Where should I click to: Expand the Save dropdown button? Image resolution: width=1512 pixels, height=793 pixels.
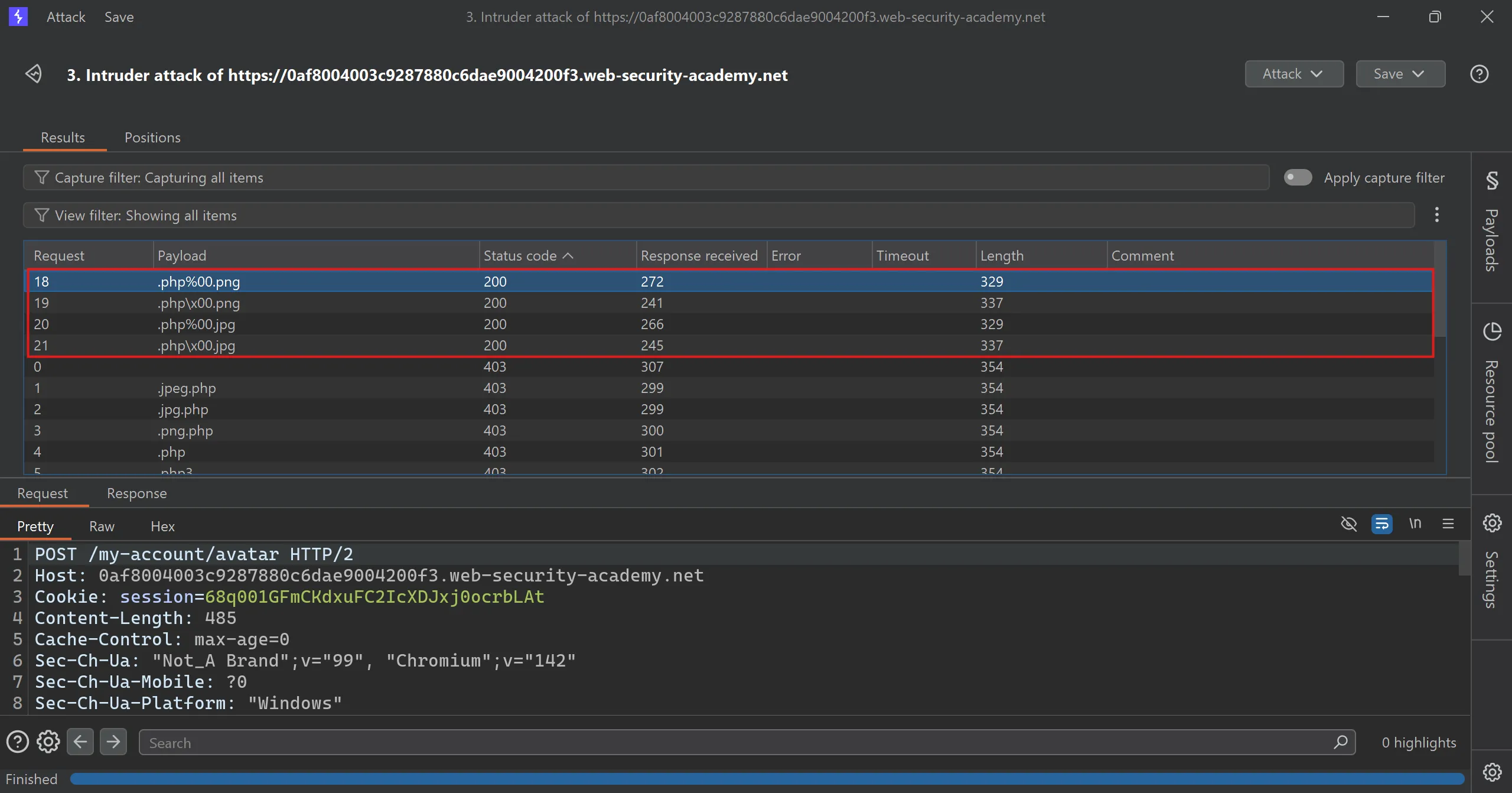point(1400,74)
